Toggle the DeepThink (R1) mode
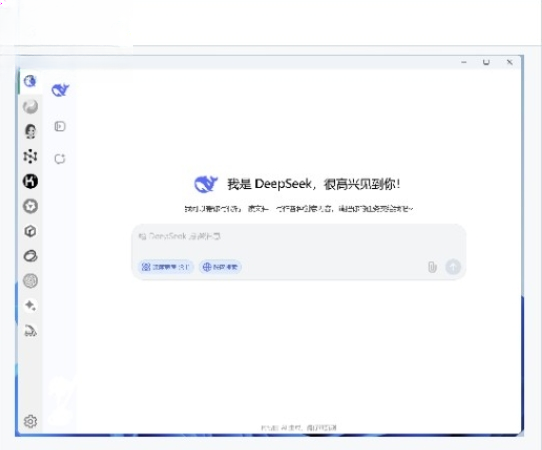The height and width of the screenshot is (450, 542). click(x=166, y=267)
